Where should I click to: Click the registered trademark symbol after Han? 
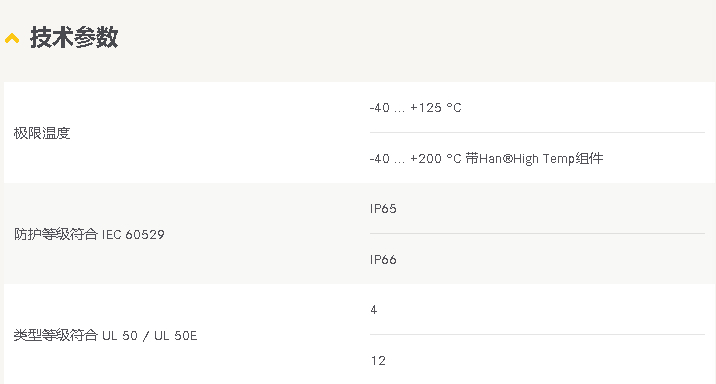(507, 158)
